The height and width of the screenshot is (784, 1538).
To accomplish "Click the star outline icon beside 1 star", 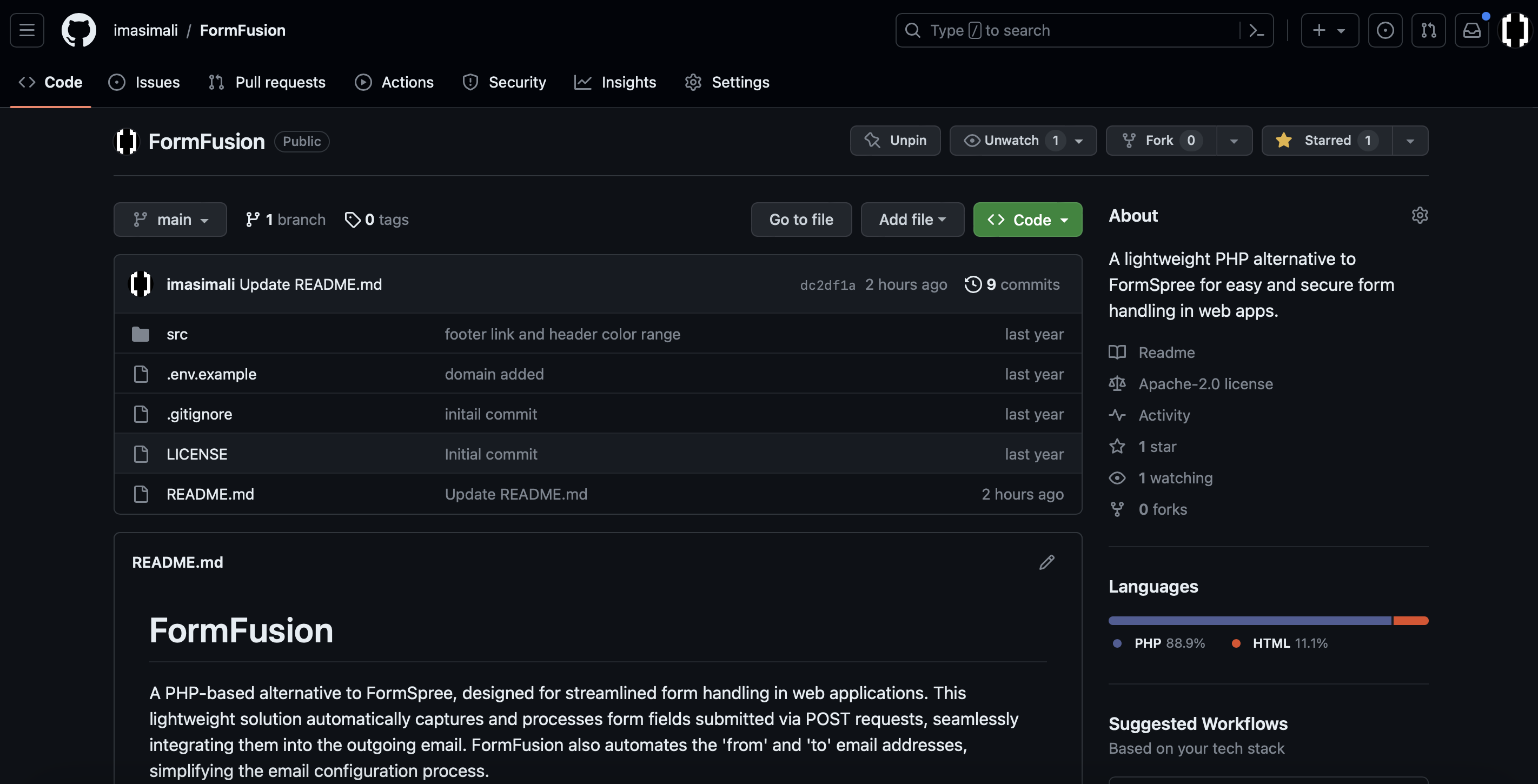I will coord(1117,446).
